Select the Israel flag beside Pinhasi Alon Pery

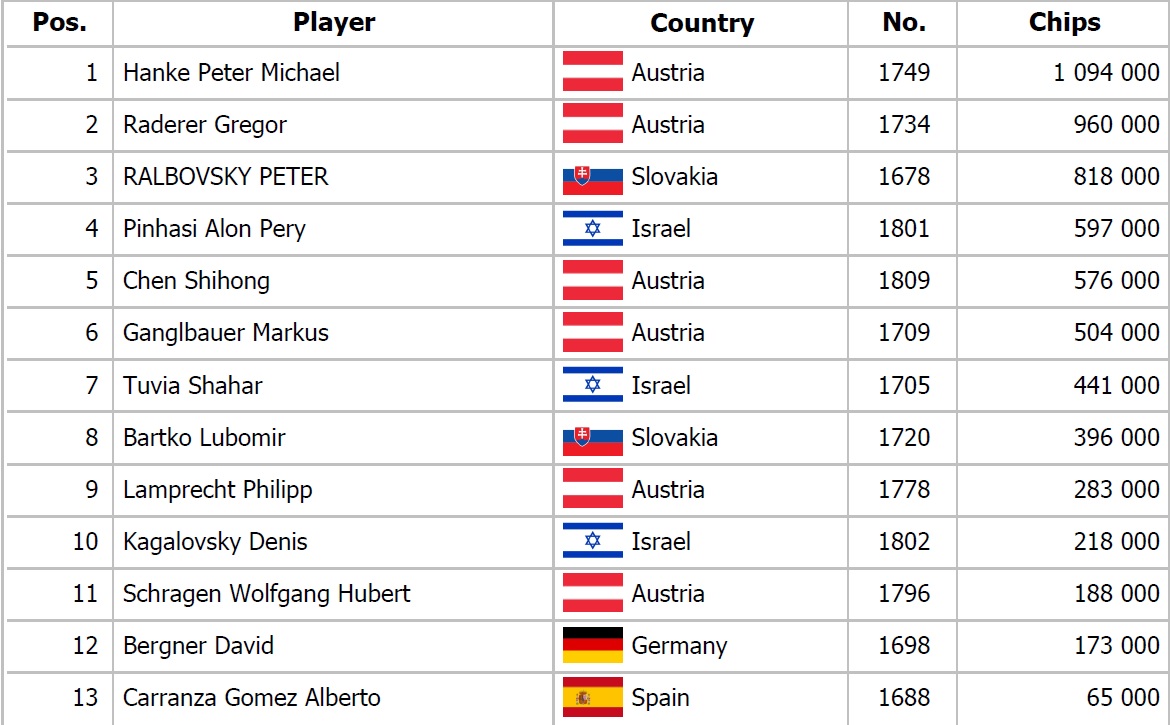coord(592,228)
